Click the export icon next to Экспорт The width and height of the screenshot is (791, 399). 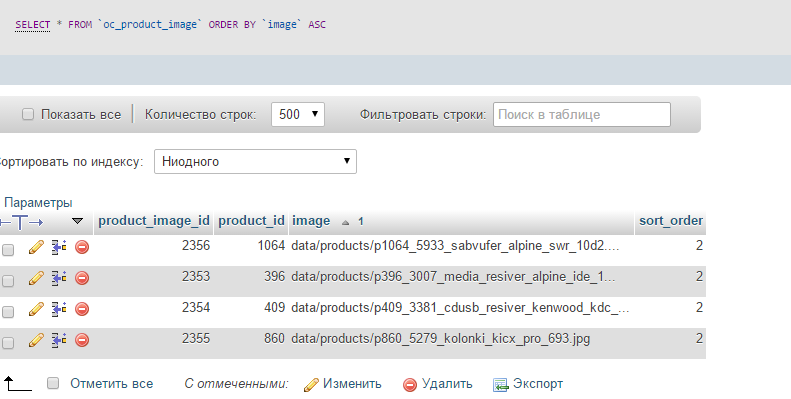[500, 385]
